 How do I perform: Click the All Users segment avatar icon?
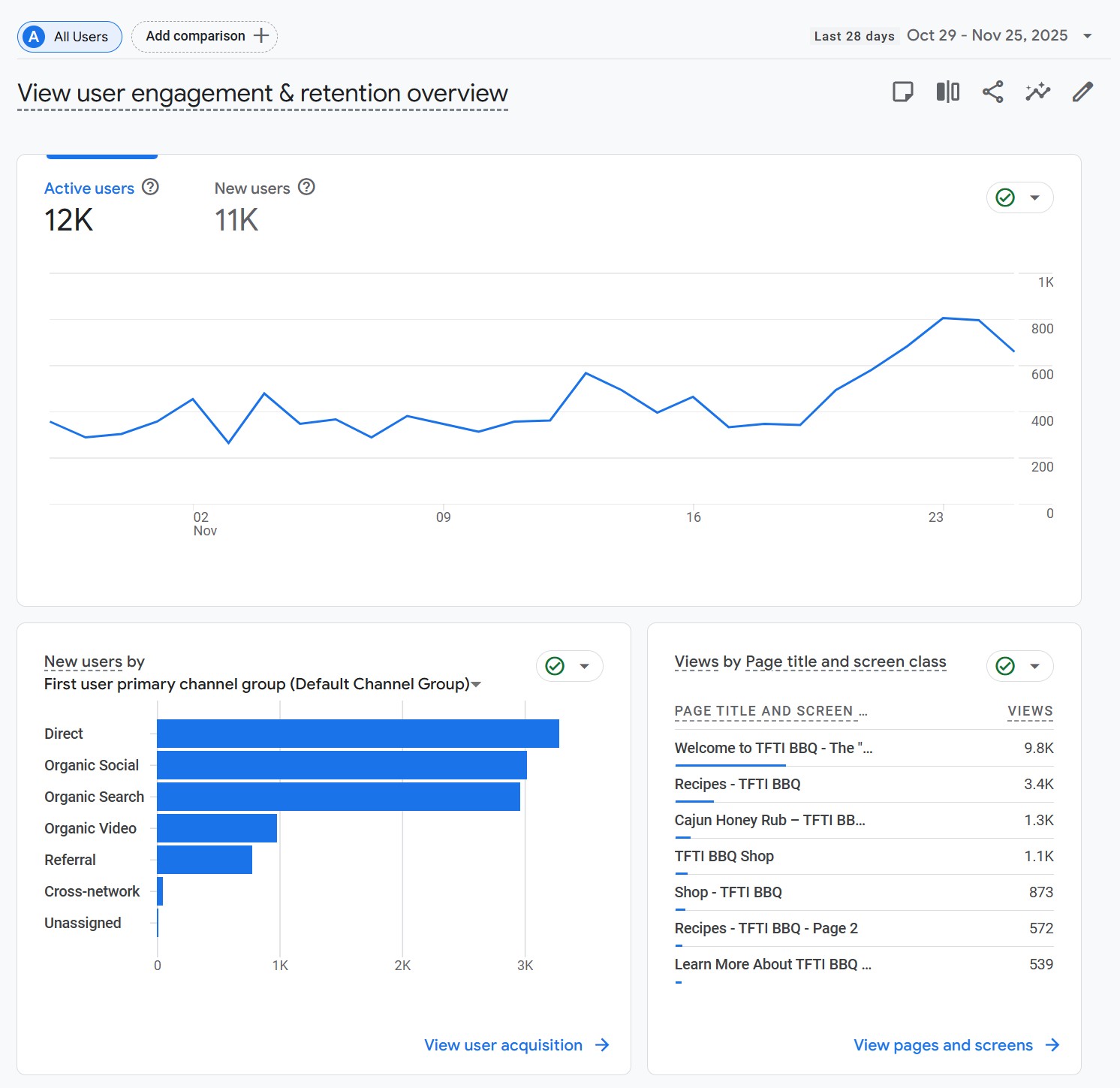(33, 36)
